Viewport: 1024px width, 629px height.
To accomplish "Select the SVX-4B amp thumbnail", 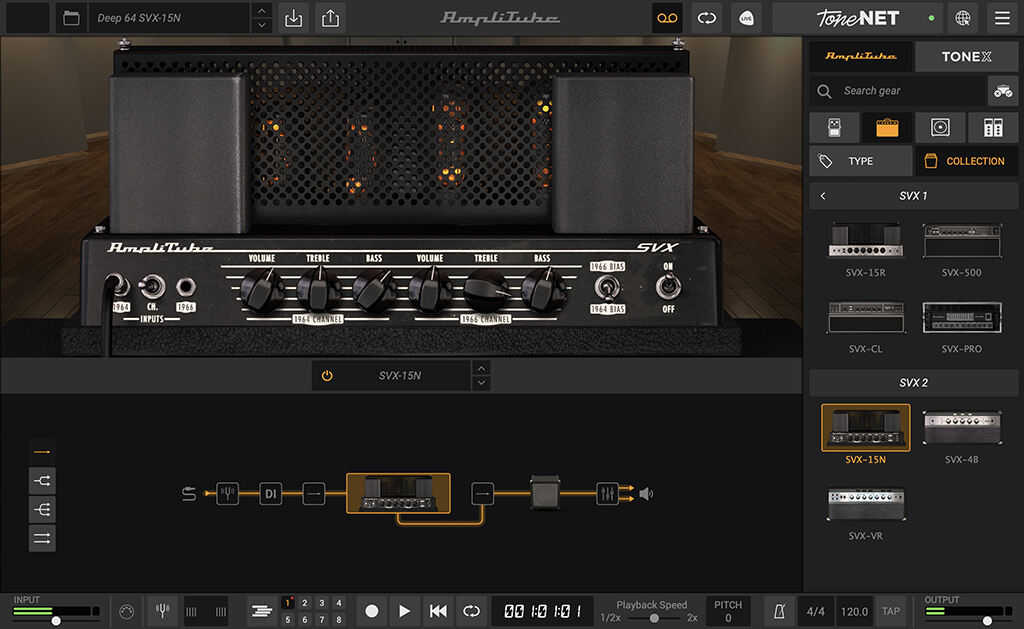I will point(962,427).
